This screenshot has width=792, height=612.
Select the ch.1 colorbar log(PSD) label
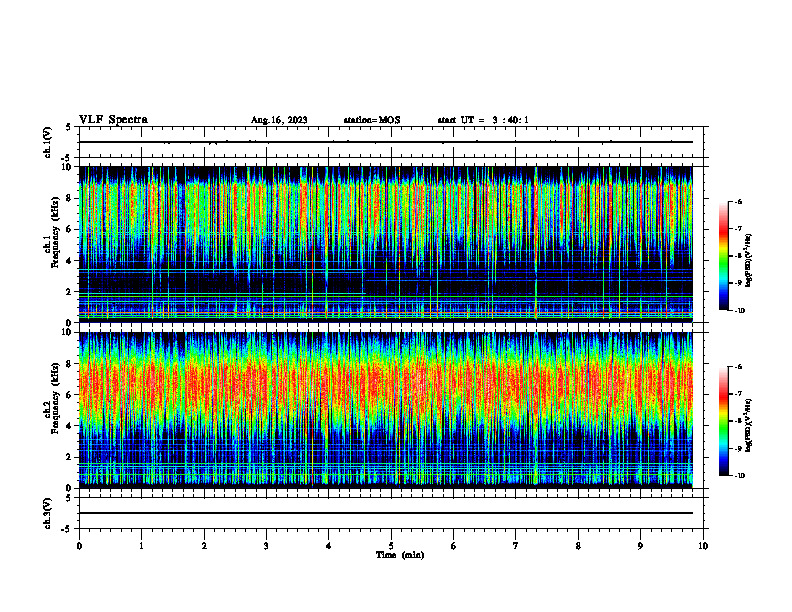click(749, 261)
